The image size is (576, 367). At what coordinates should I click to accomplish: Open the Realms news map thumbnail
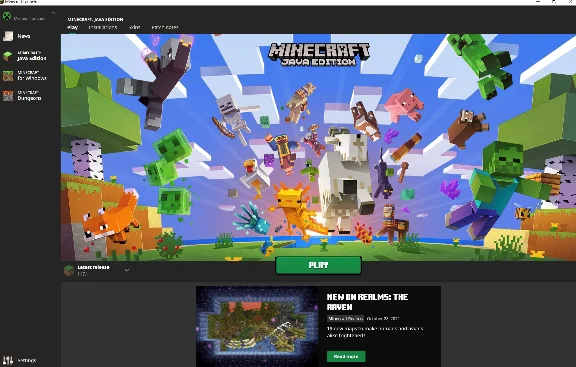click(257, 326)
